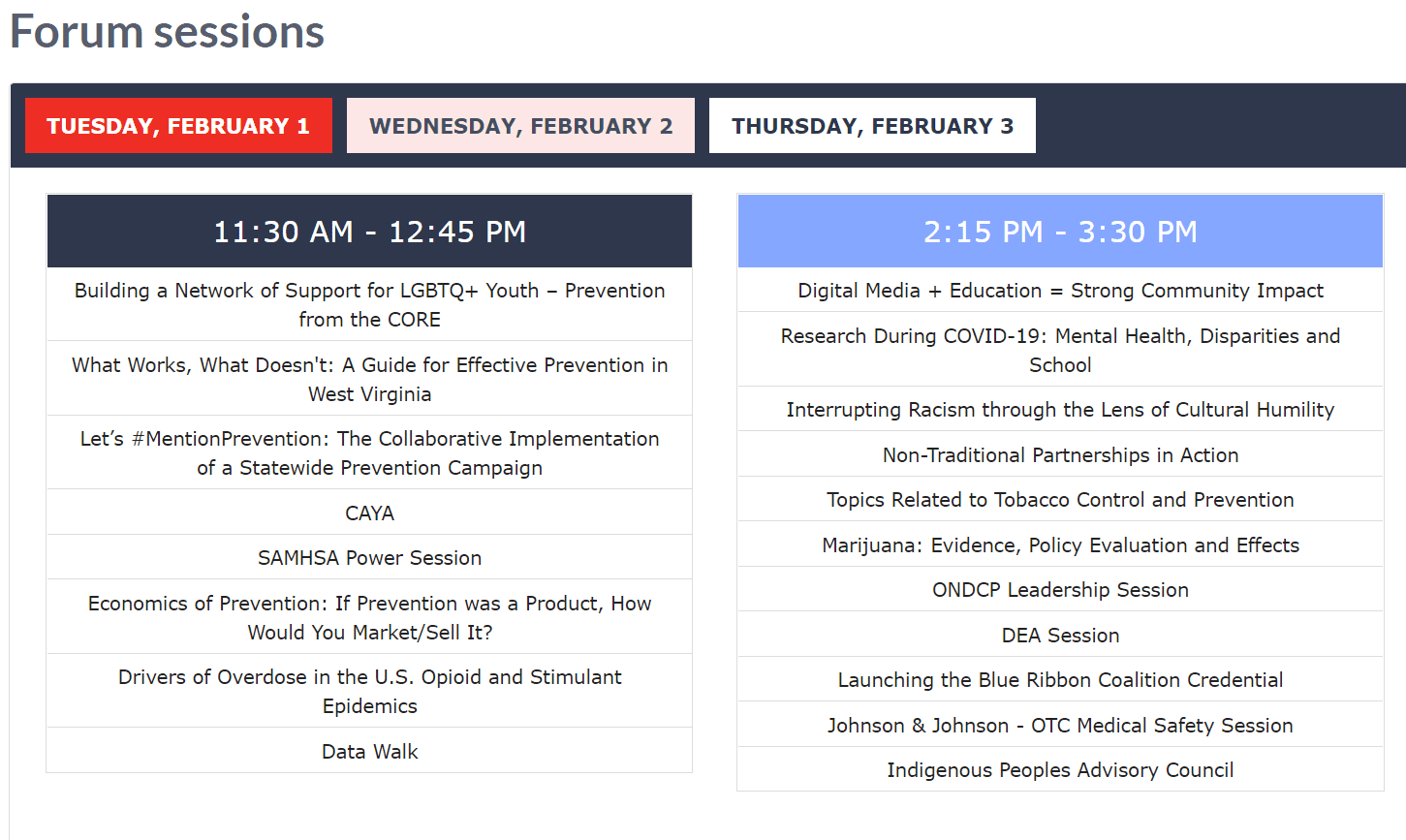Viewport: 1406px width, 840px height.
Task: Select Interrupting Racism through Cultural Humility session
Action: click(x=1060, y=410)
